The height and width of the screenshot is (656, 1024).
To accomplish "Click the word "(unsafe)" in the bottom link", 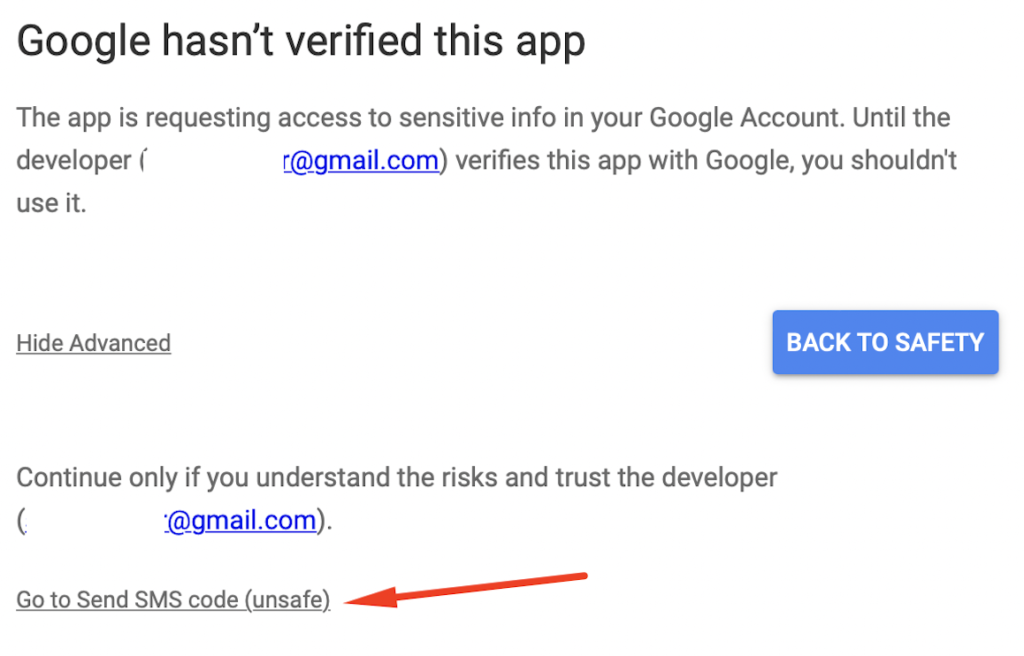I will point(287,600).
